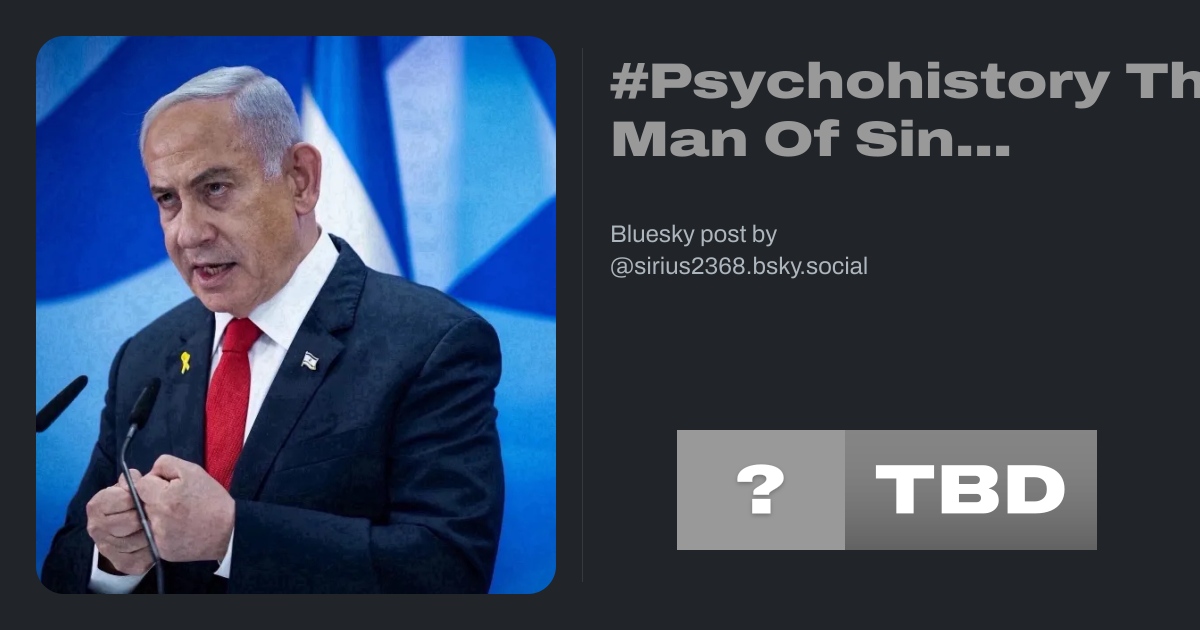Click the small flag pin on lapel

[310, 361]
